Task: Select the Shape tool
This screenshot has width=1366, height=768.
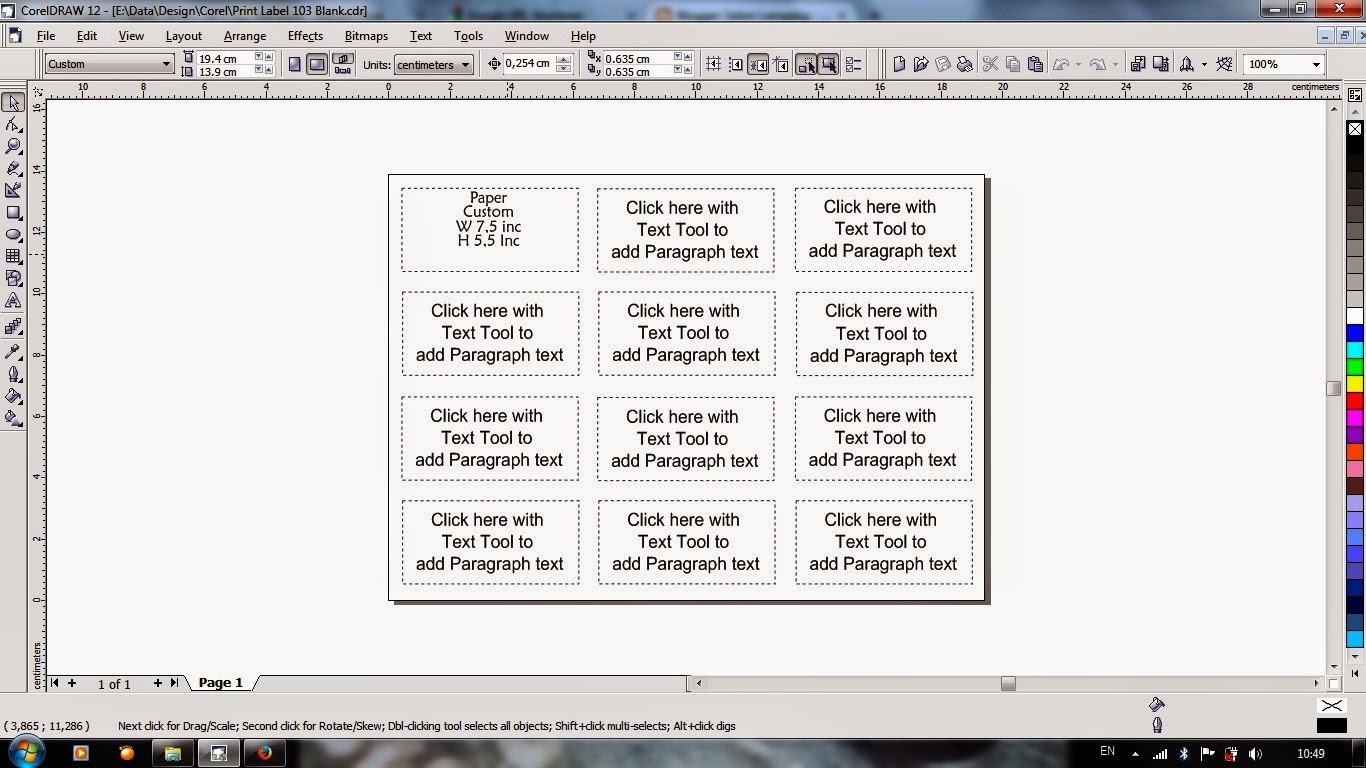Action: [14, 125]
